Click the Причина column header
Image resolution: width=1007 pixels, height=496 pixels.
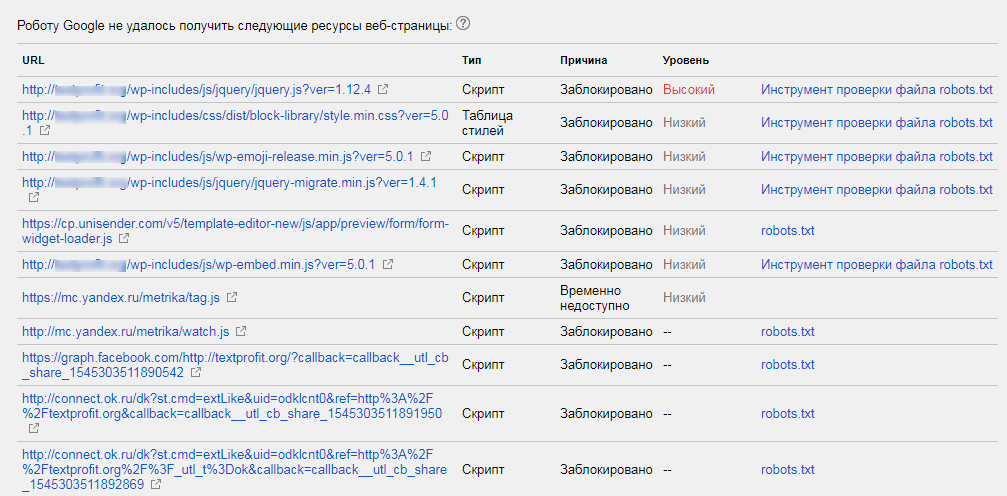[x=583, y=60]
